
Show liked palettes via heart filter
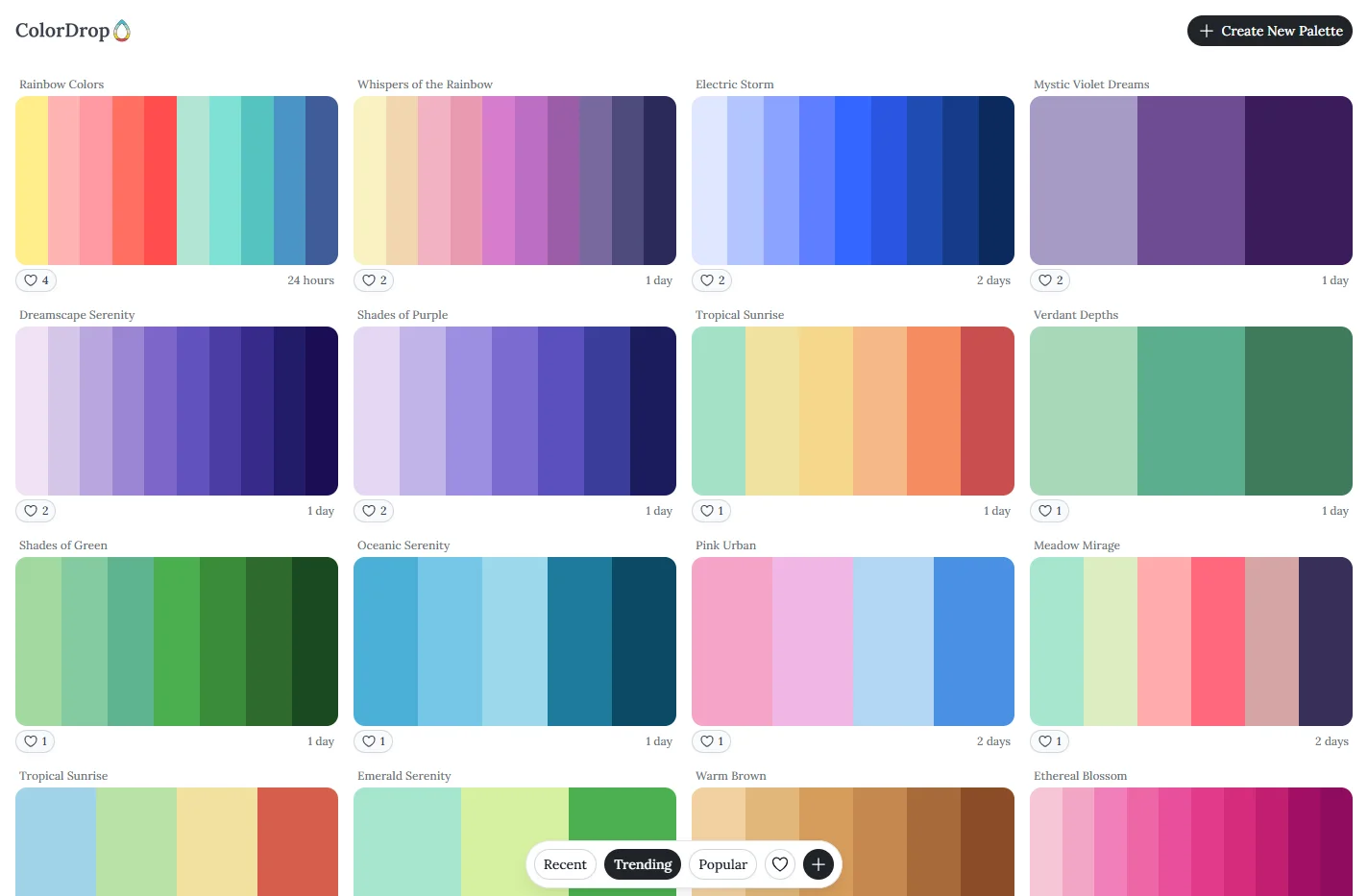[x=780, y=864]
